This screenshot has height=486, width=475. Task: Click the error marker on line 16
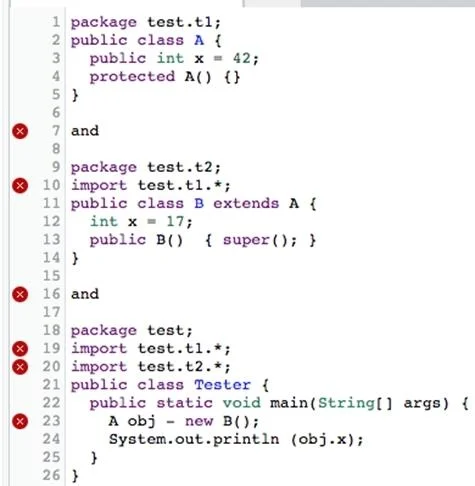coord(20,294)
